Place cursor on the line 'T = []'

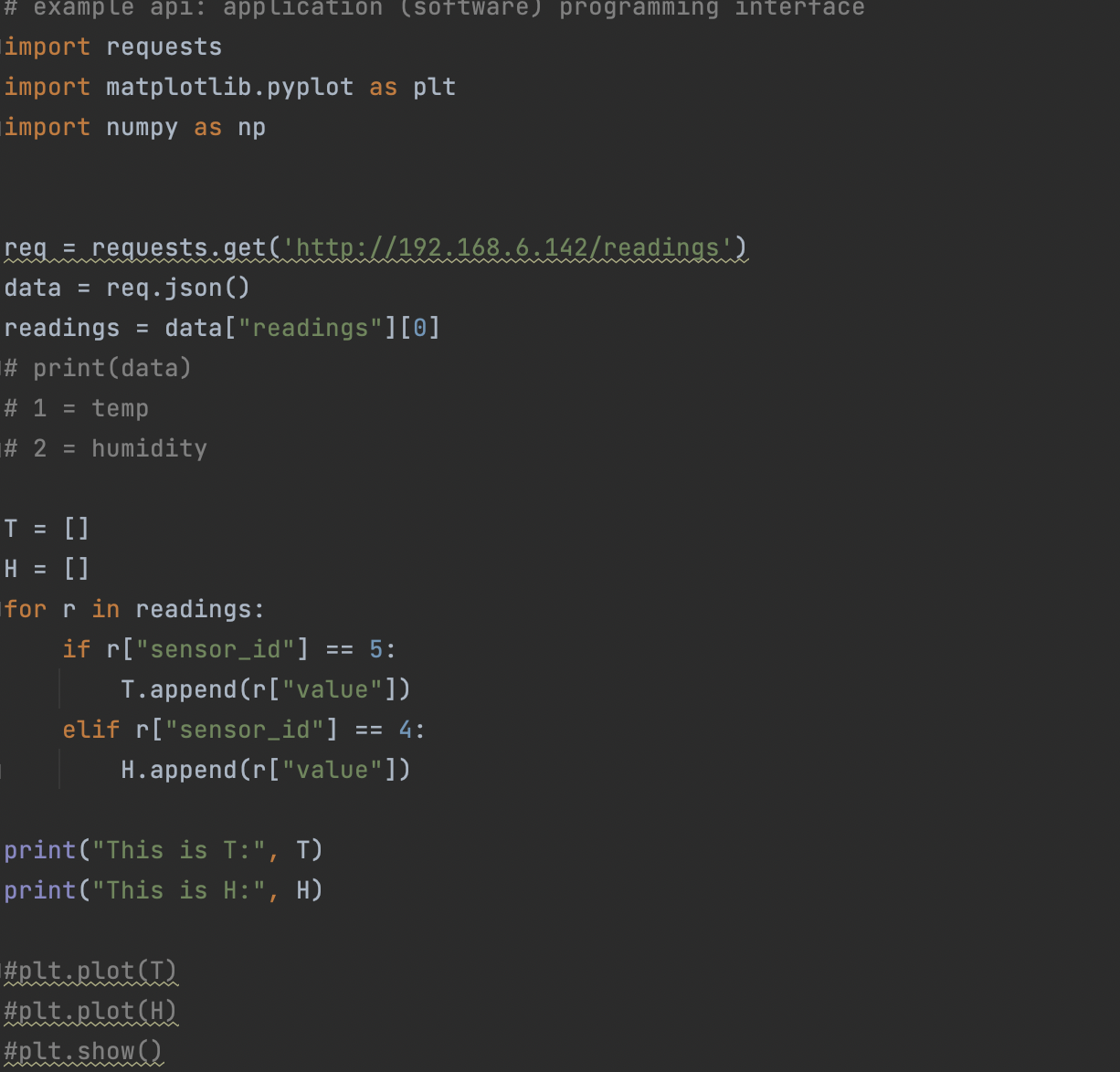47,529
